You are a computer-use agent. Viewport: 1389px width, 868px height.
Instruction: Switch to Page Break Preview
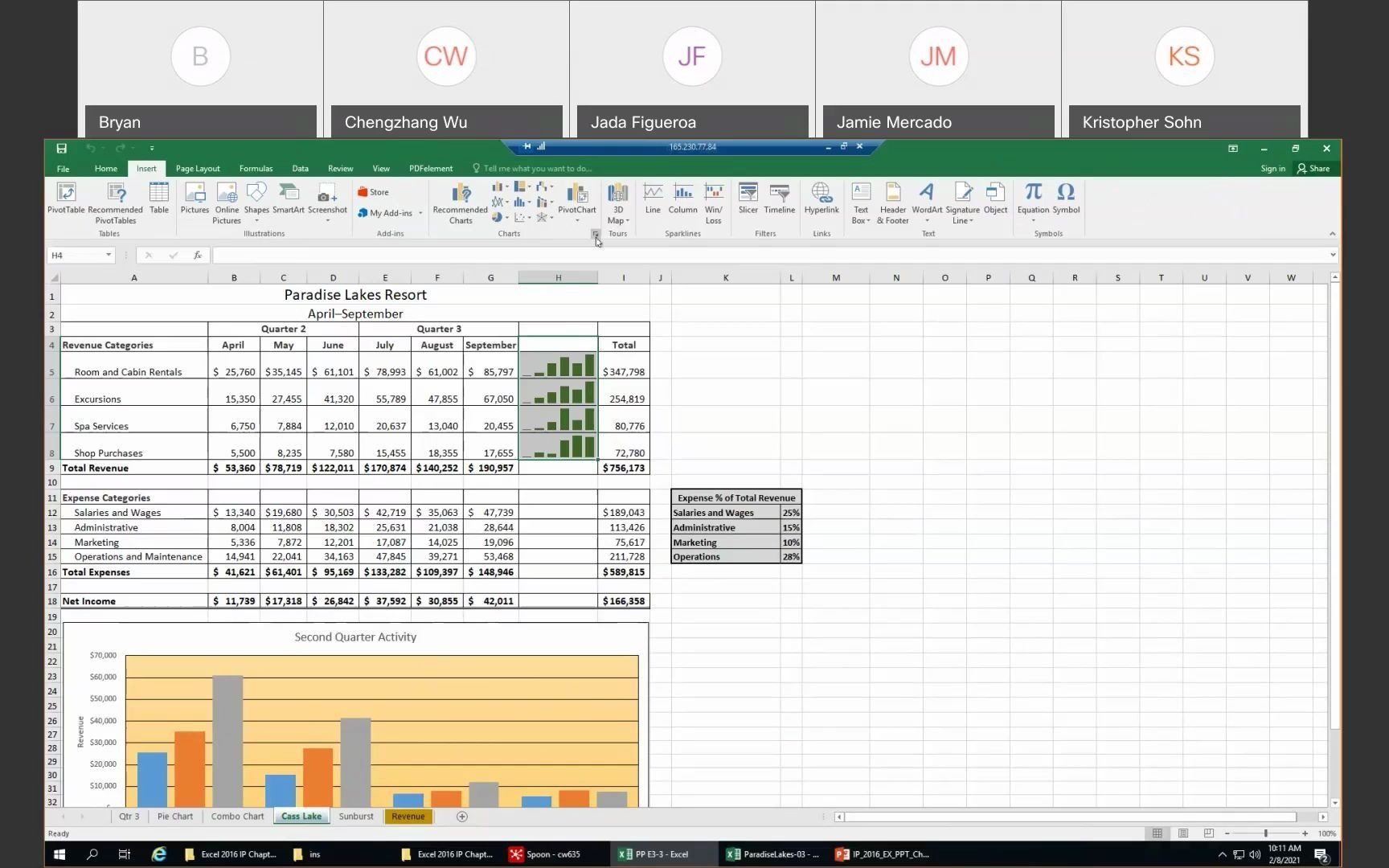pos(1208,833)
